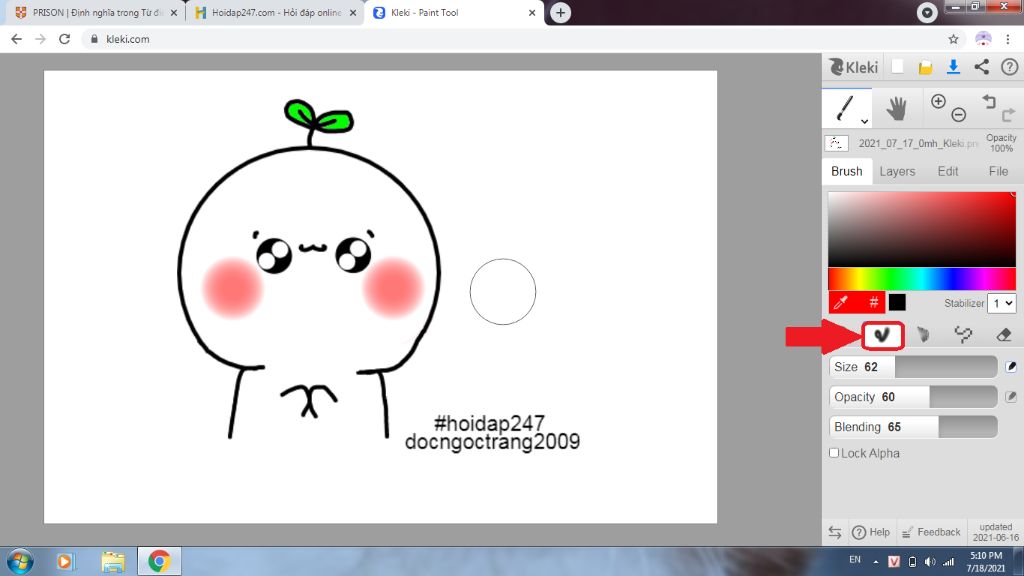Show hidden system tray icons
The width and height of the screenshot is (1024, 576).
coord(876,562)
